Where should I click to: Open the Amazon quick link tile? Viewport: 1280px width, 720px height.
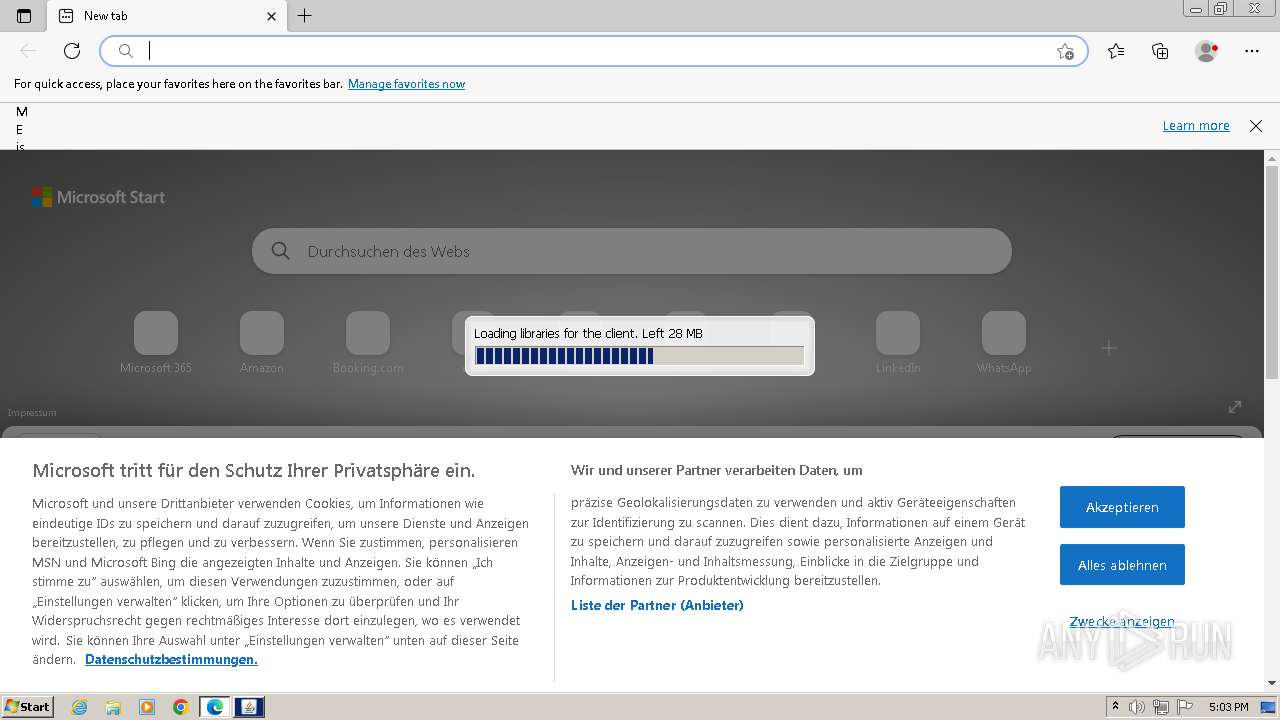click(262, 343)
